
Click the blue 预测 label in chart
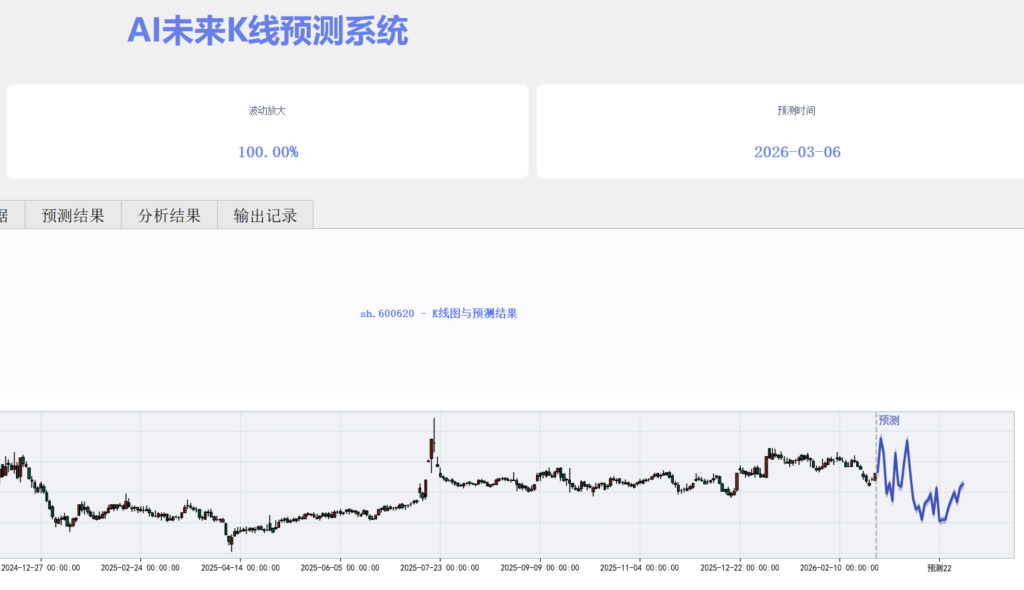889,420
